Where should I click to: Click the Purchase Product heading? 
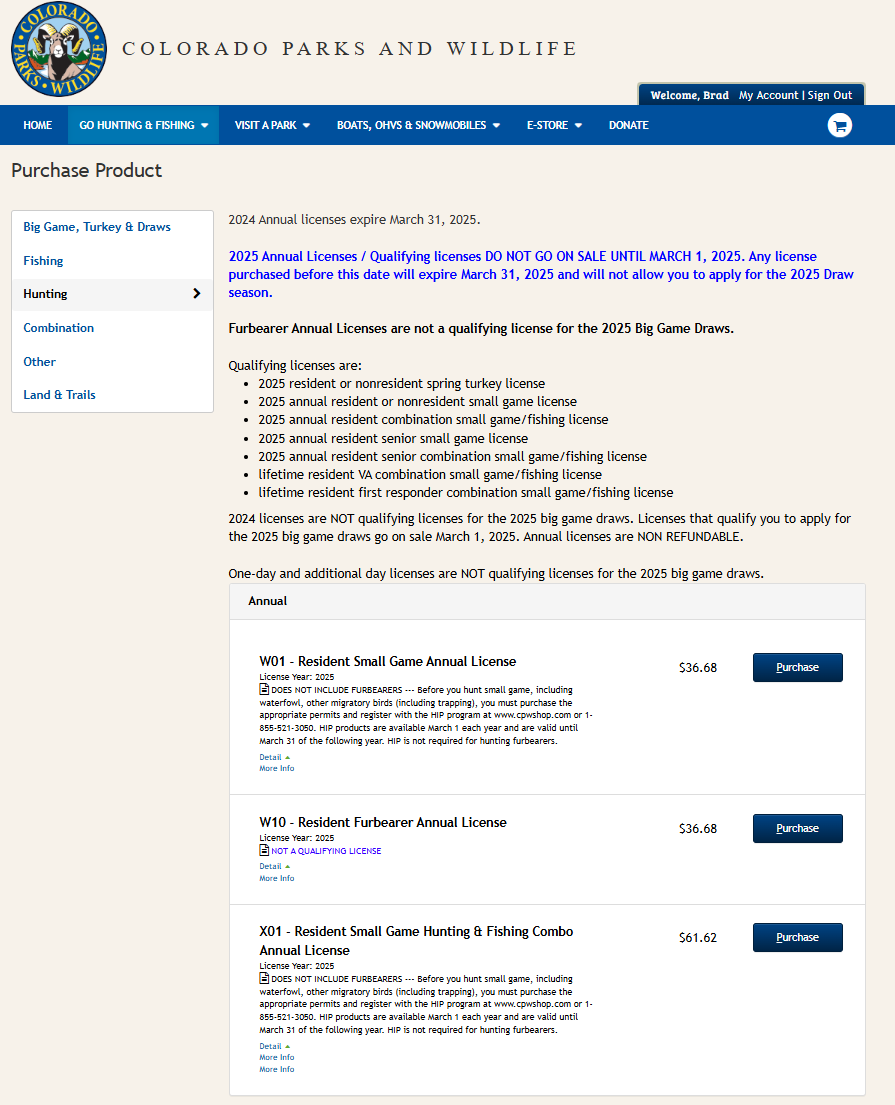click(87, 171)
